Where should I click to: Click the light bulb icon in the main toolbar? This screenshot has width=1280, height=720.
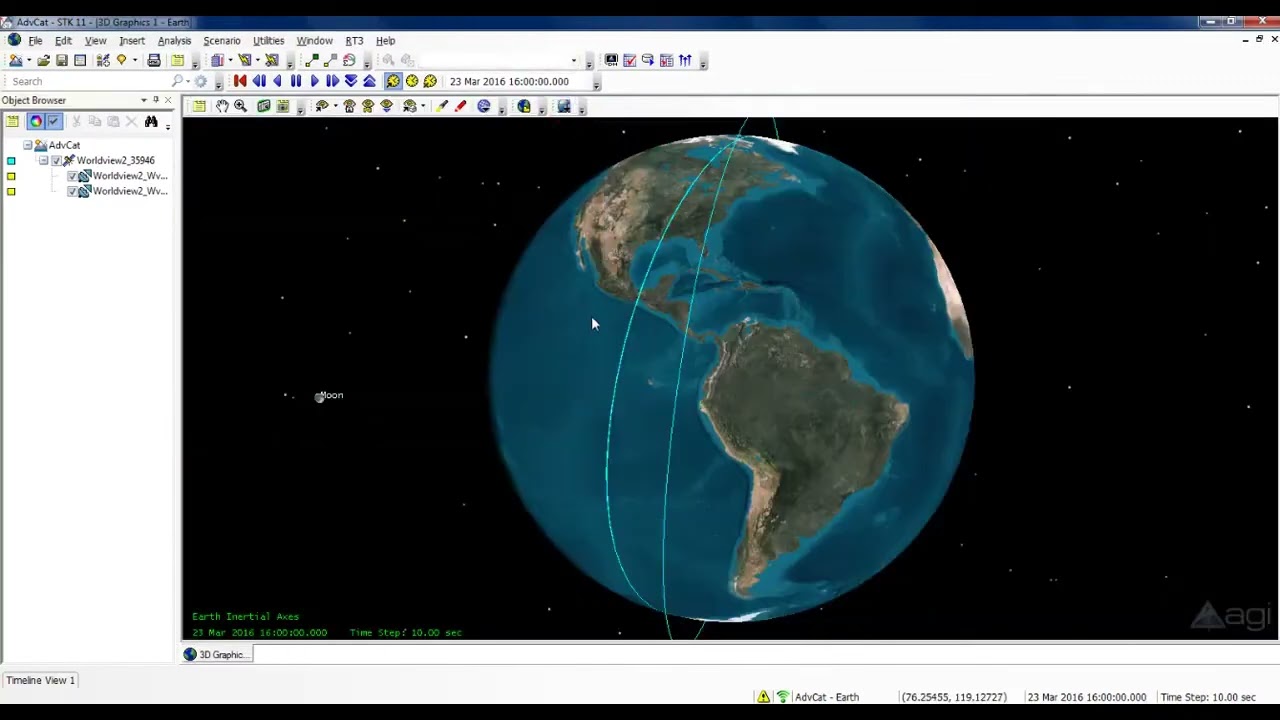(121, 61)
